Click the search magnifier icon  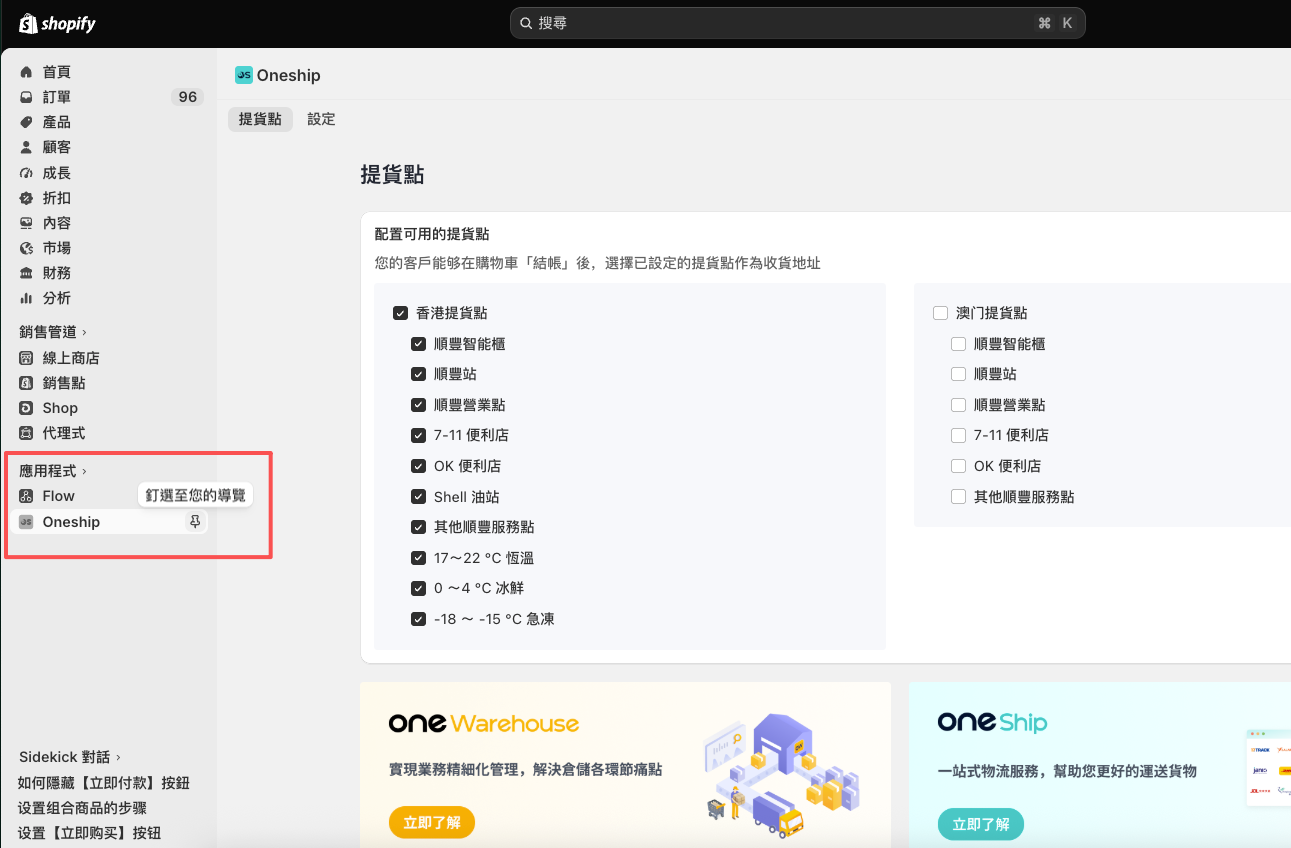click(526, 23)
